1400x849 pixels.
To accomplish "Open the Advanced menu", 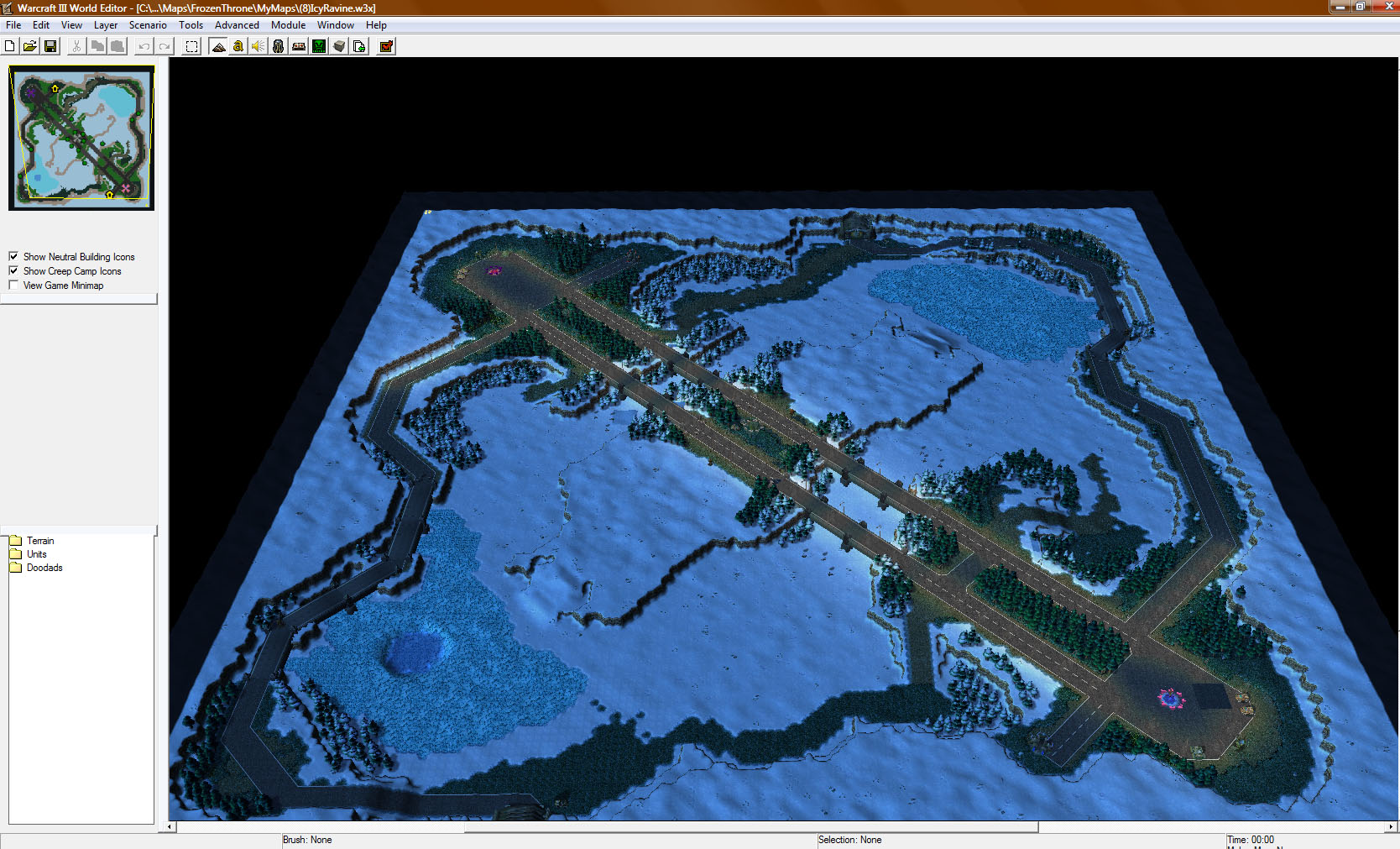I will [237, 25].
